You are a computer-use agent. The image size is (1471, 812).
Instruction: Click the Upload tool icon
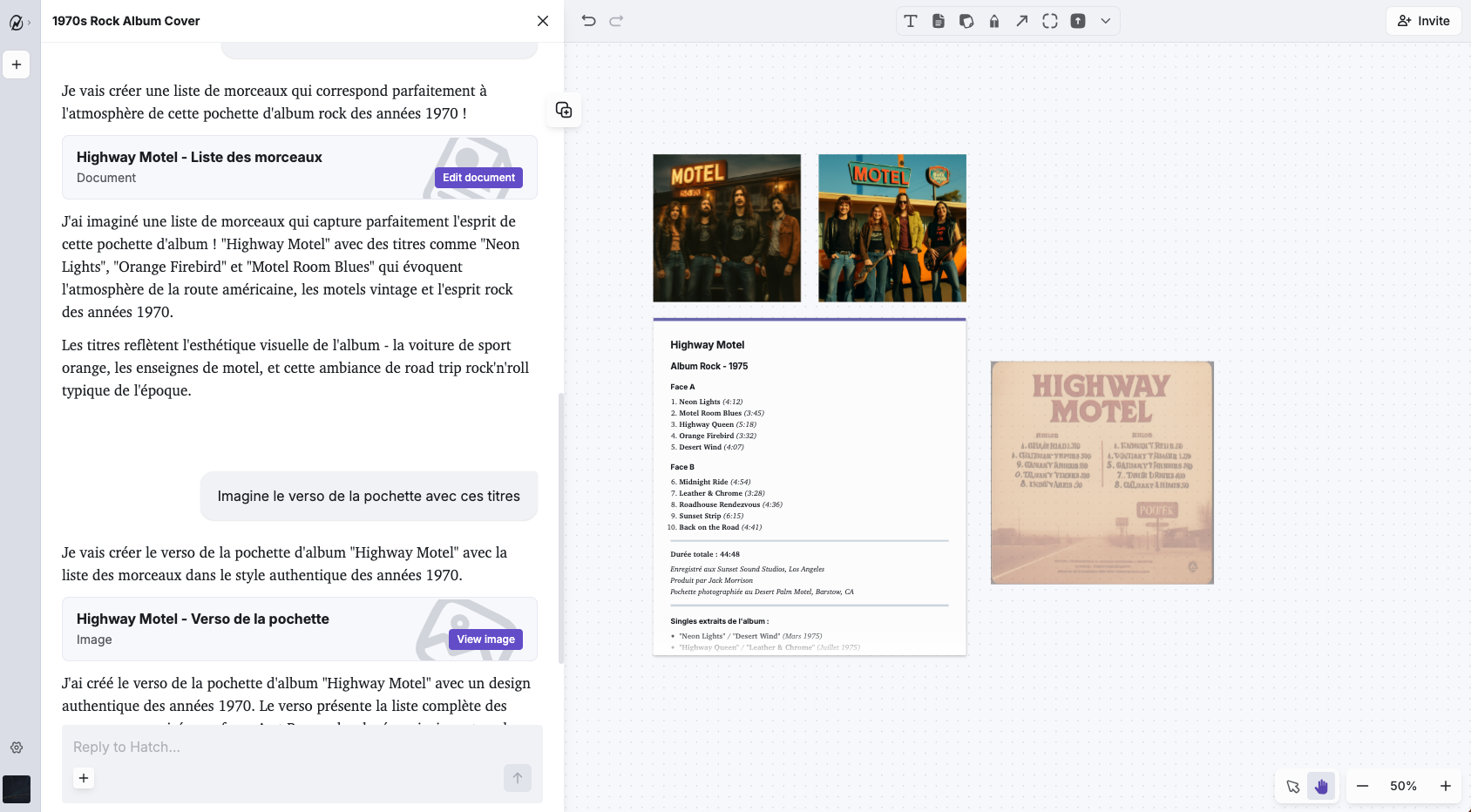pos(1078,21)
